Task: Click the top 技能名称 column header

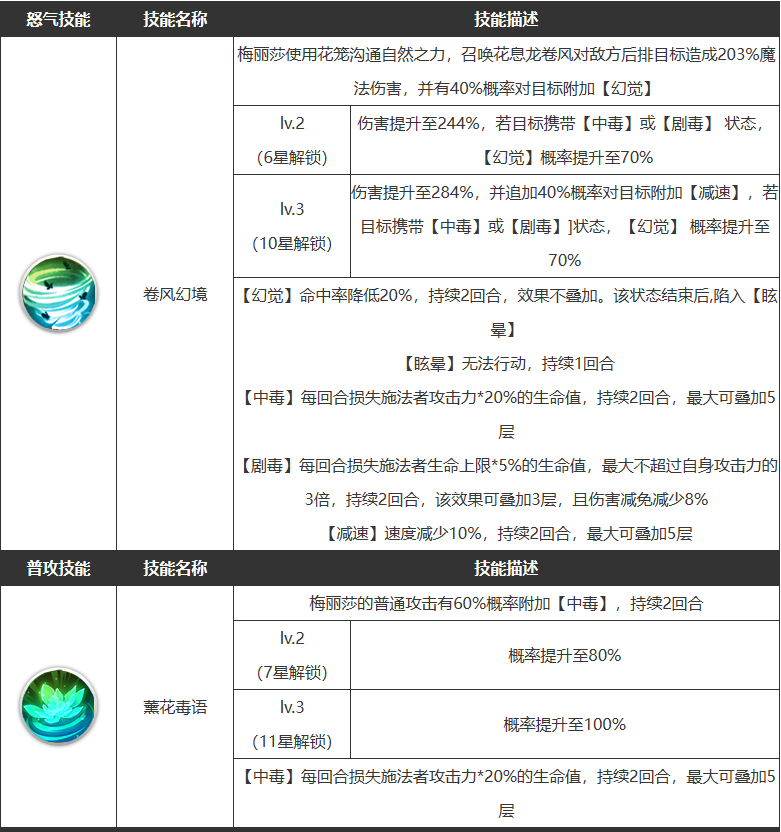Action: point(175,19)
